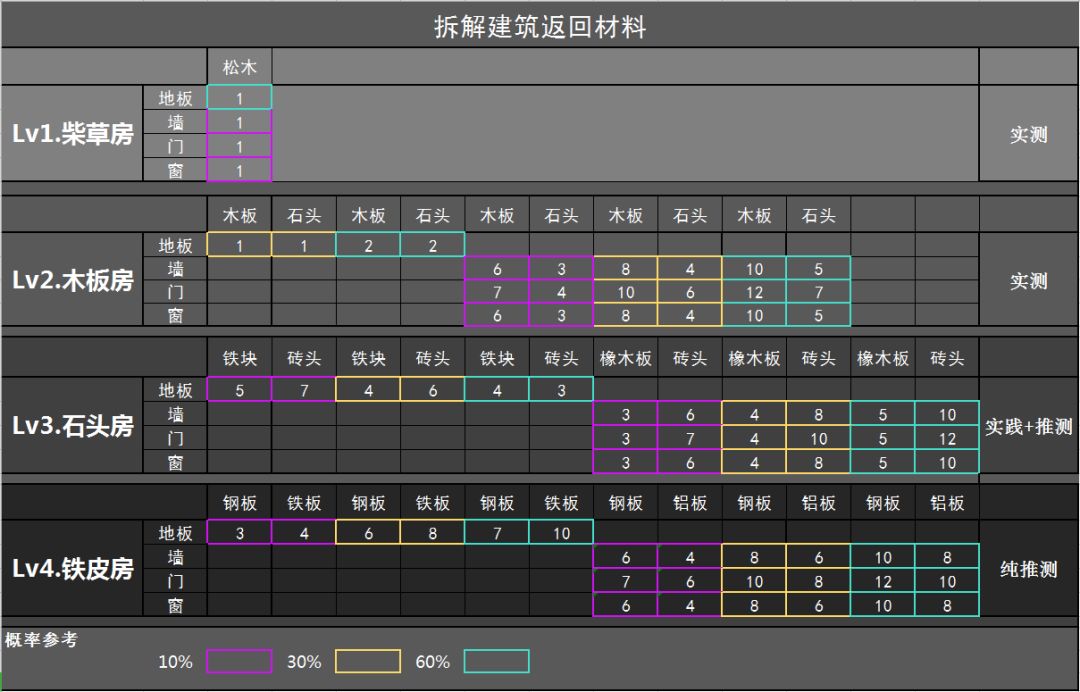Click the 概率参考 legend label
Image resolution: width=1080 pixels, height=692 pixels.
pos(41,639)
